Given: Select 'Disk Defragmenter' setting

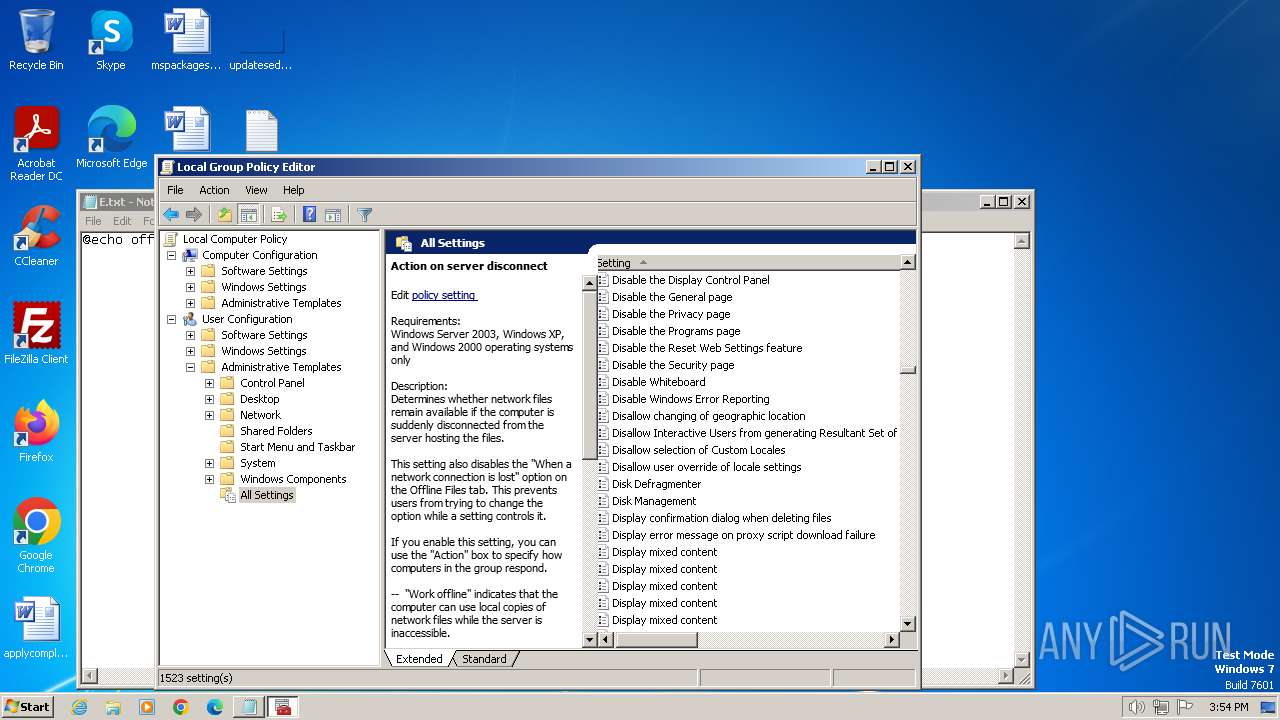Looking at the screenshot, I should coord(656,484).
